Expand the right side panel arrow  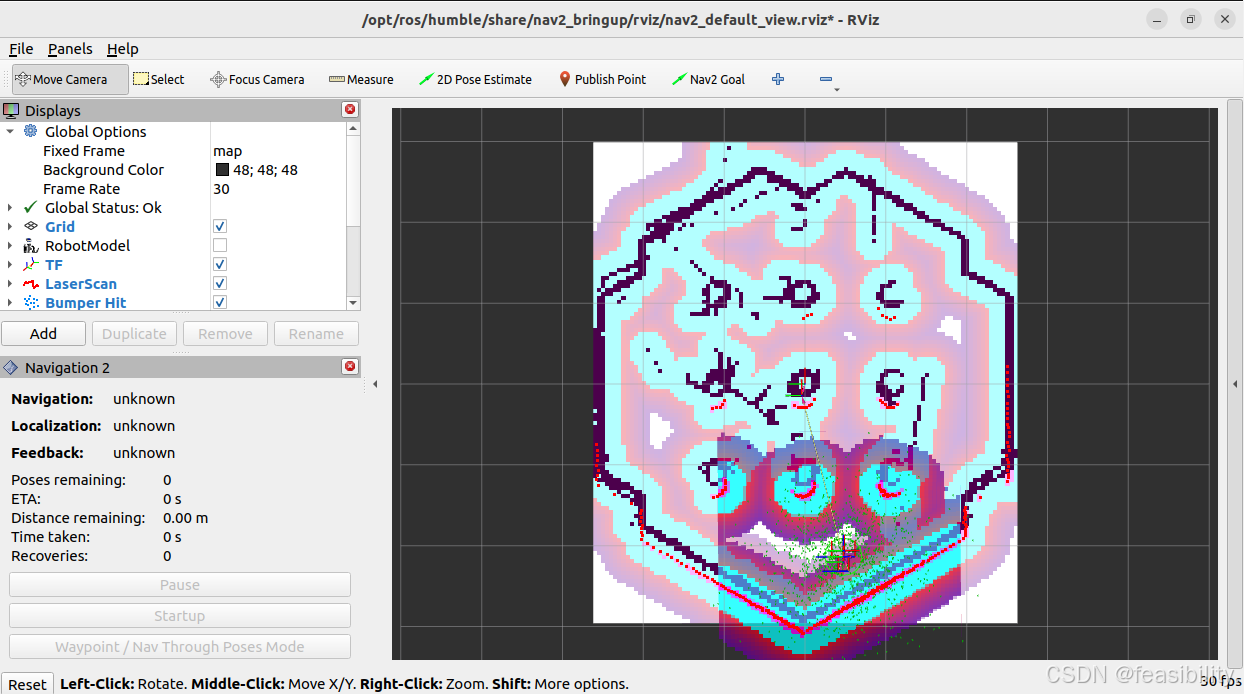tap(1235, 383)
